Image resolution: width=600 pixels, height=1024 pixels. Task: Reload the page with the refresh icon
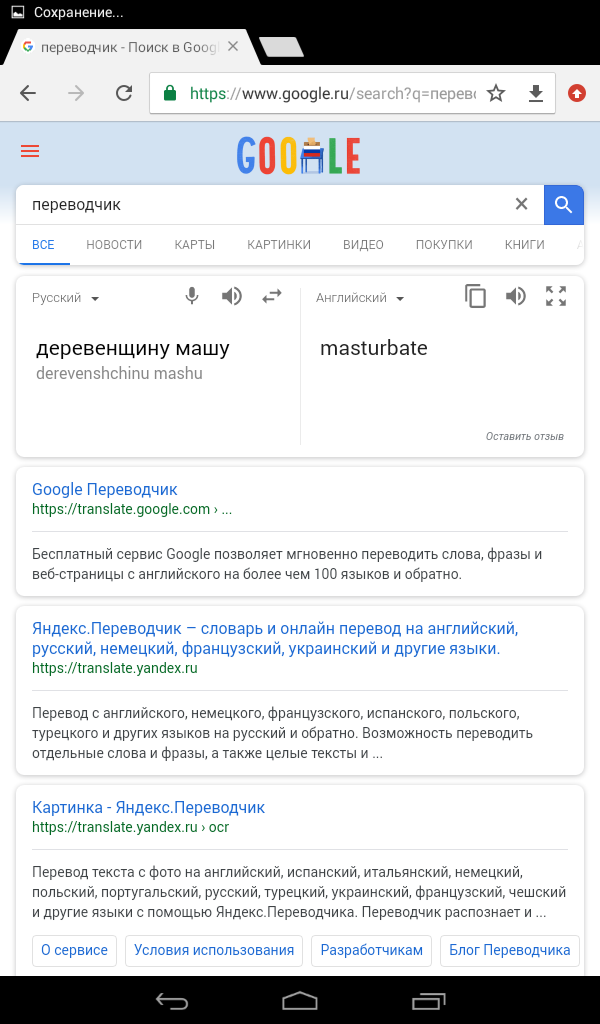point(123,92)
